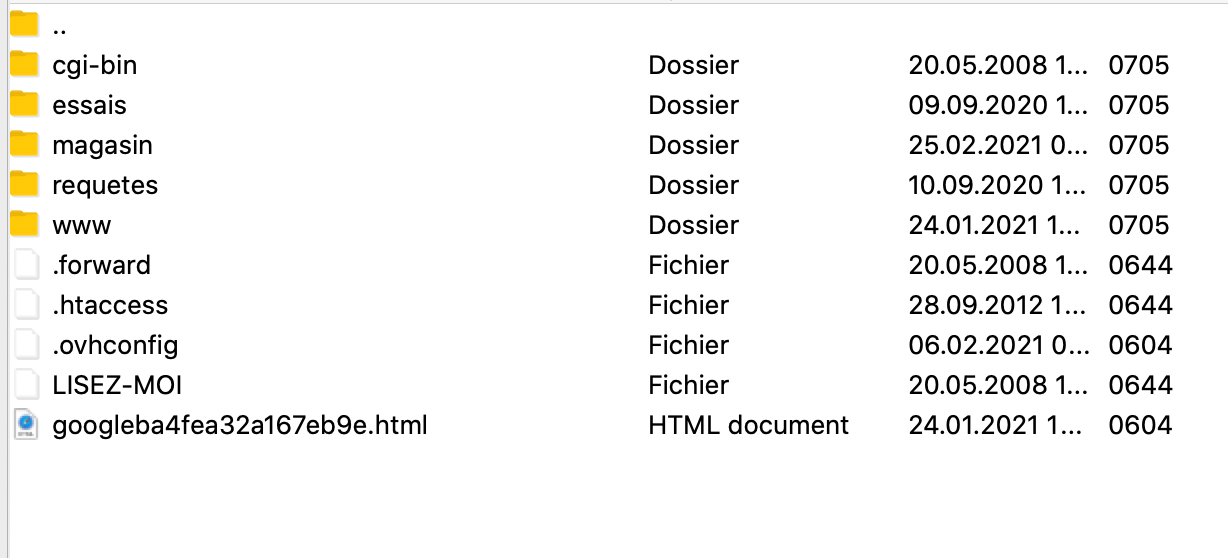Click the www folder icon
1228x558 pixels.
tap(24, 225)
